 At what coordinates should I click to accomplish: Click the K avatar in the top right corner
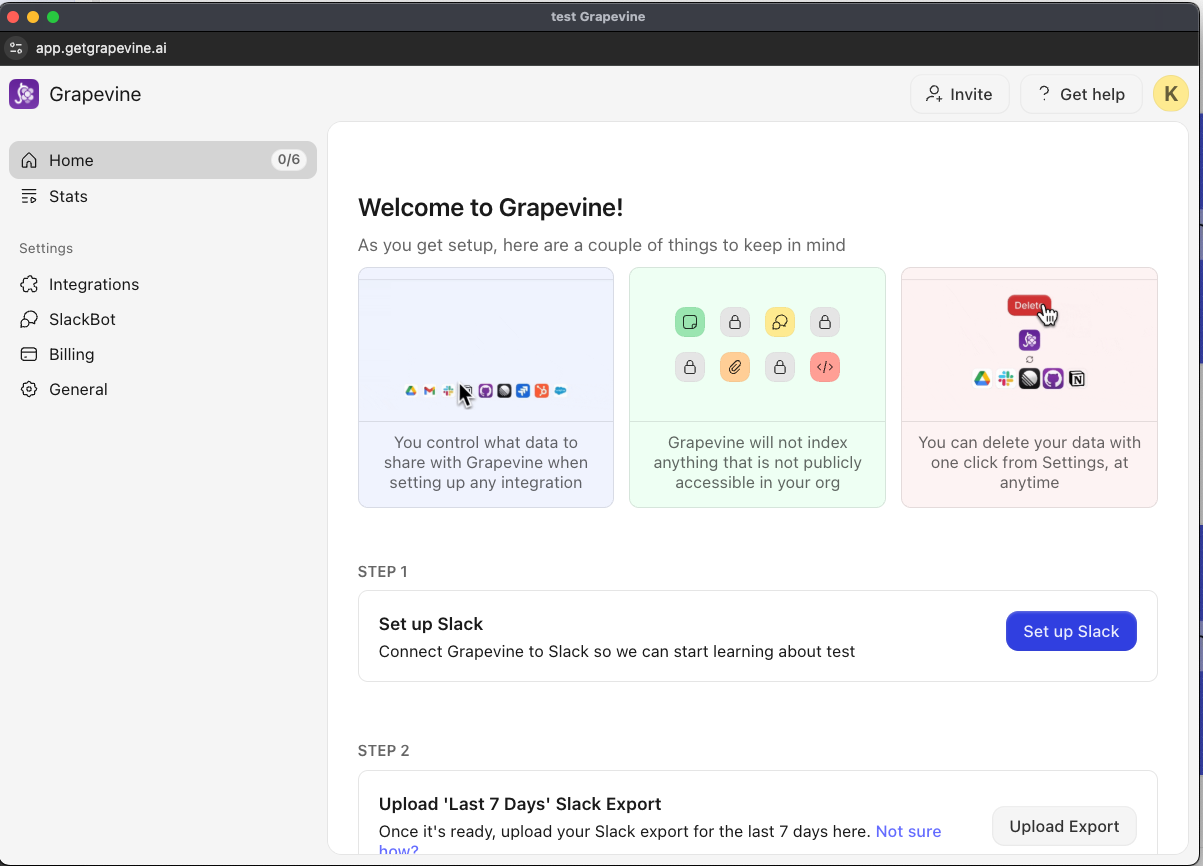point(1170,93)
